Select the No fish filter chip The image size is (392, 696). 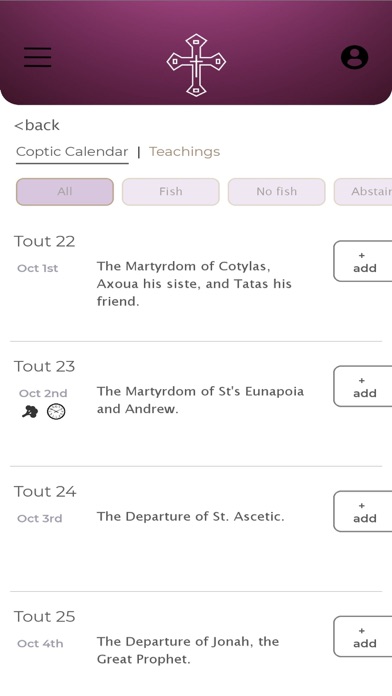point(277,192)
